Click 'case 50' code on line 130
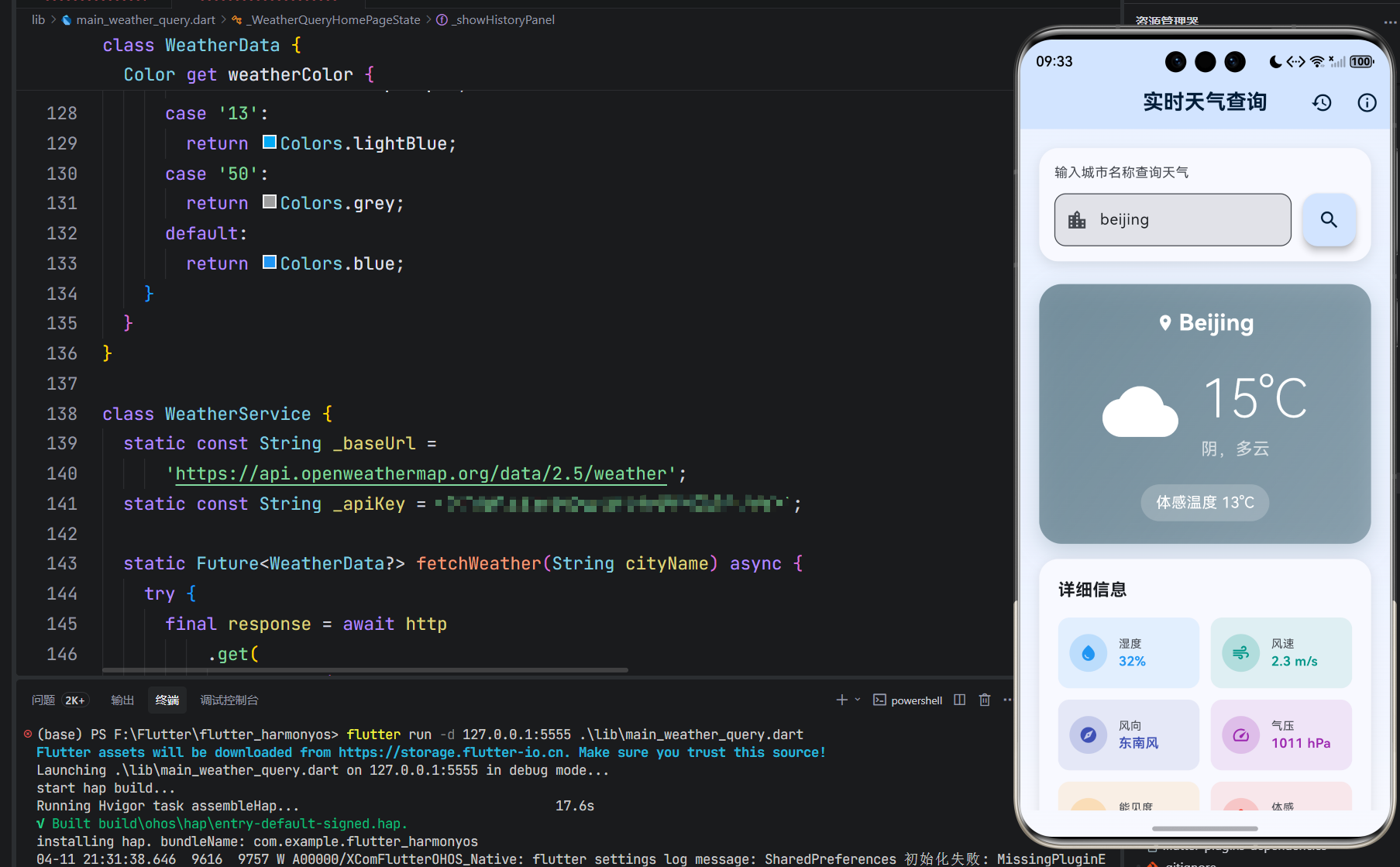Screen dimensions: 1400x867 [217, 174]
